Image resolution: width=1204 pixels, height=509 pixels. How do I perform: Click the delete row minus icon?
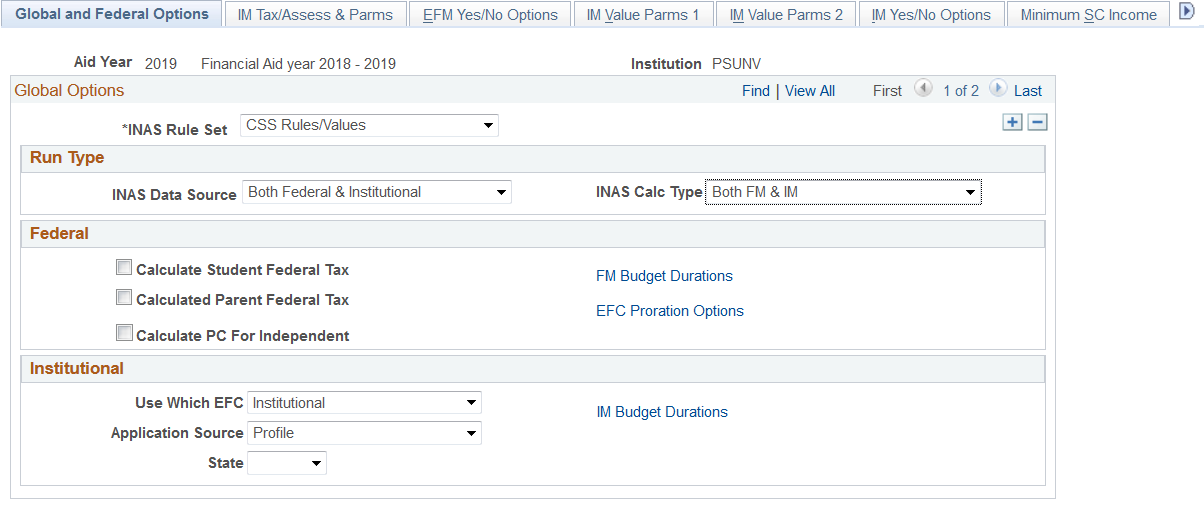1037,122
